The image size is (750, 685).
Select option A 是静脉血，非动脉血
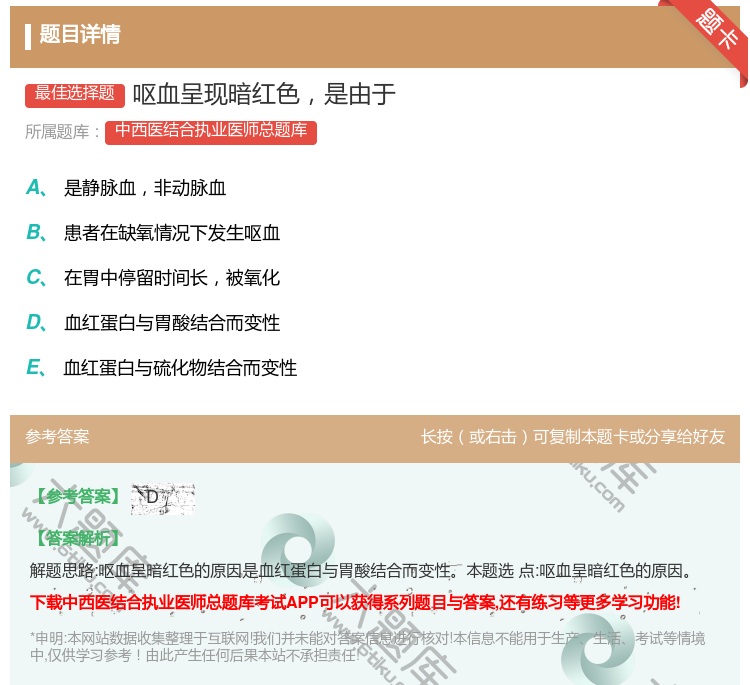(126, 188)
